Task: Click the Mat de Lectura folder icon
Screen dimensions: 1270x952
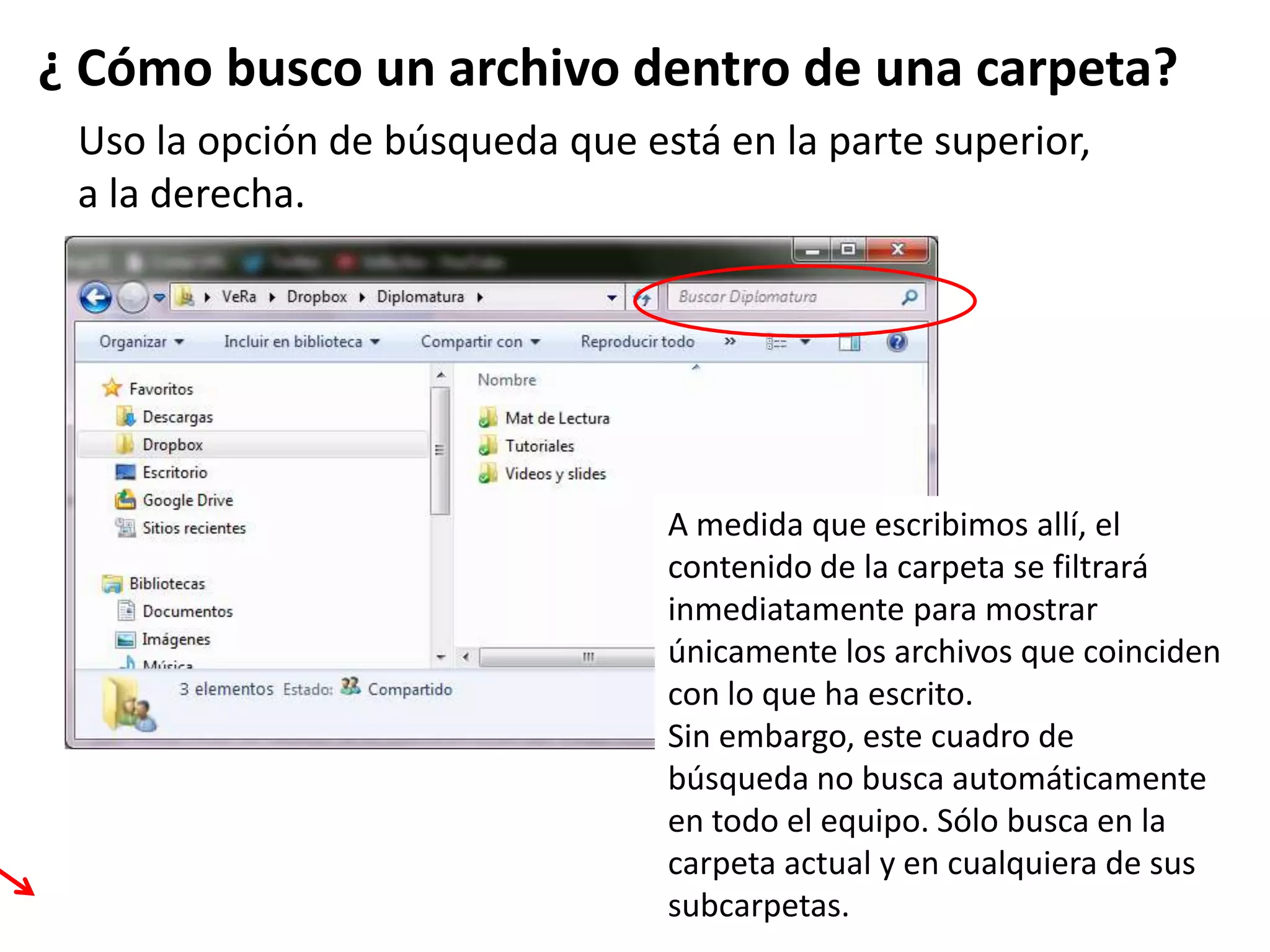Action: point(488,418)
